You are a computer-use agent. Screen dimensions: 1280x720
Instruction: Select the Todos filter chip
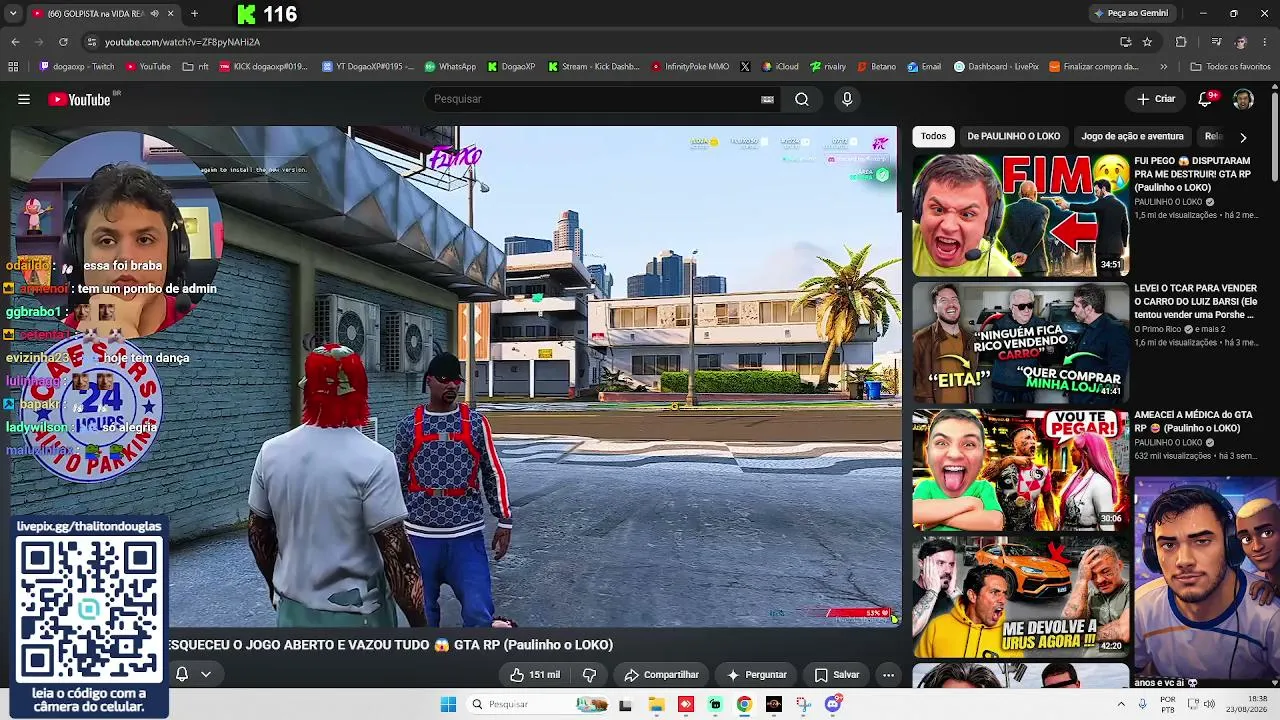click(933, 136)
